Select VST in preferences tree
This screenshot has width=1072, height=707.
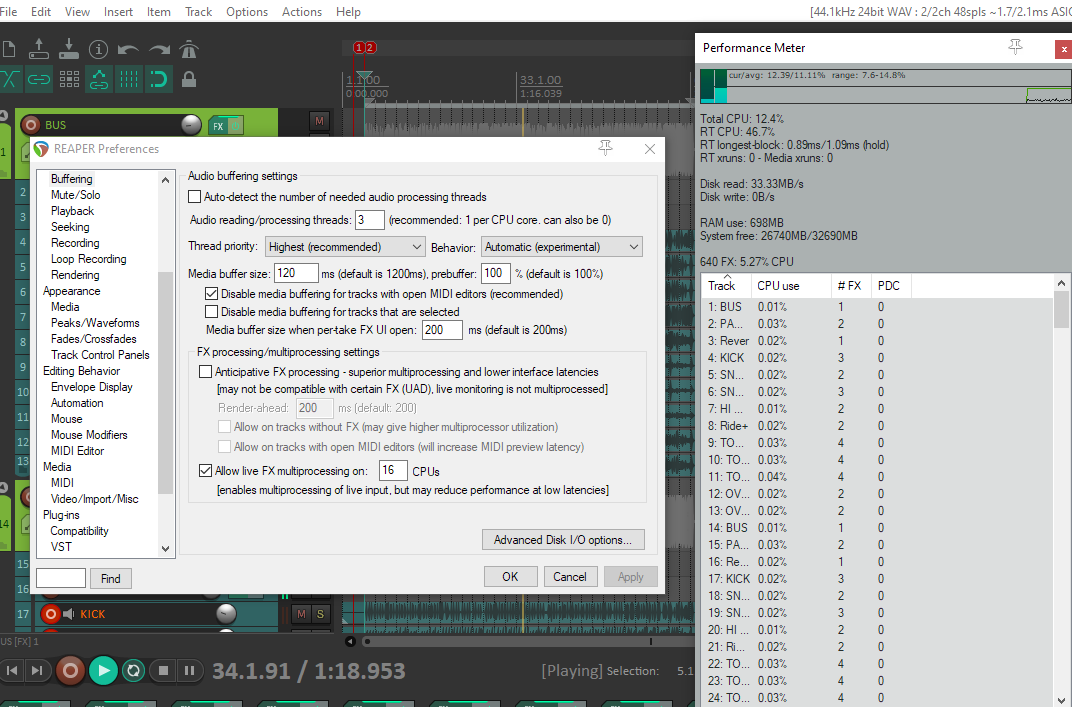61,547
